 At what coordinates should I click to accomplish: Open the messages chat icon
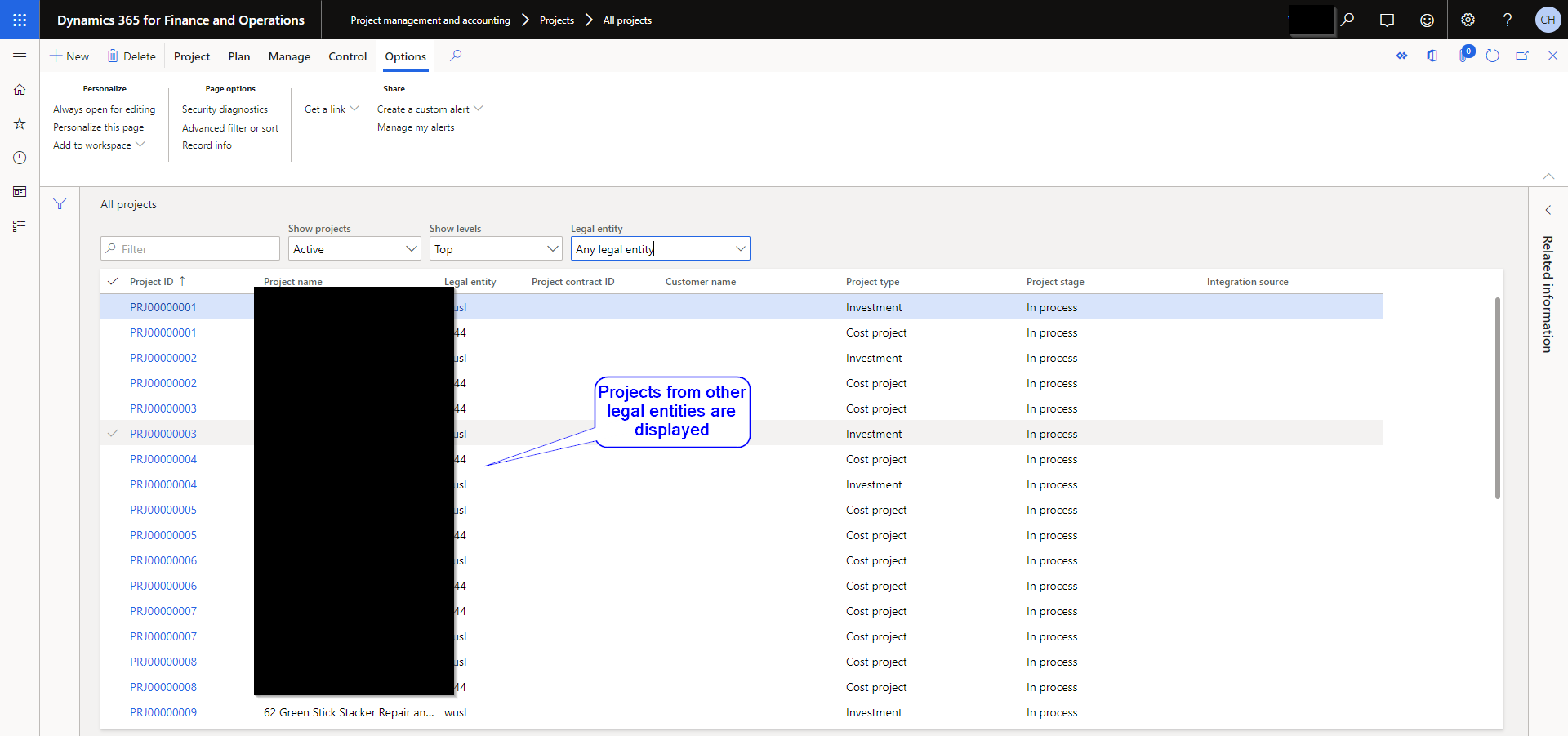coord(1387,20)
